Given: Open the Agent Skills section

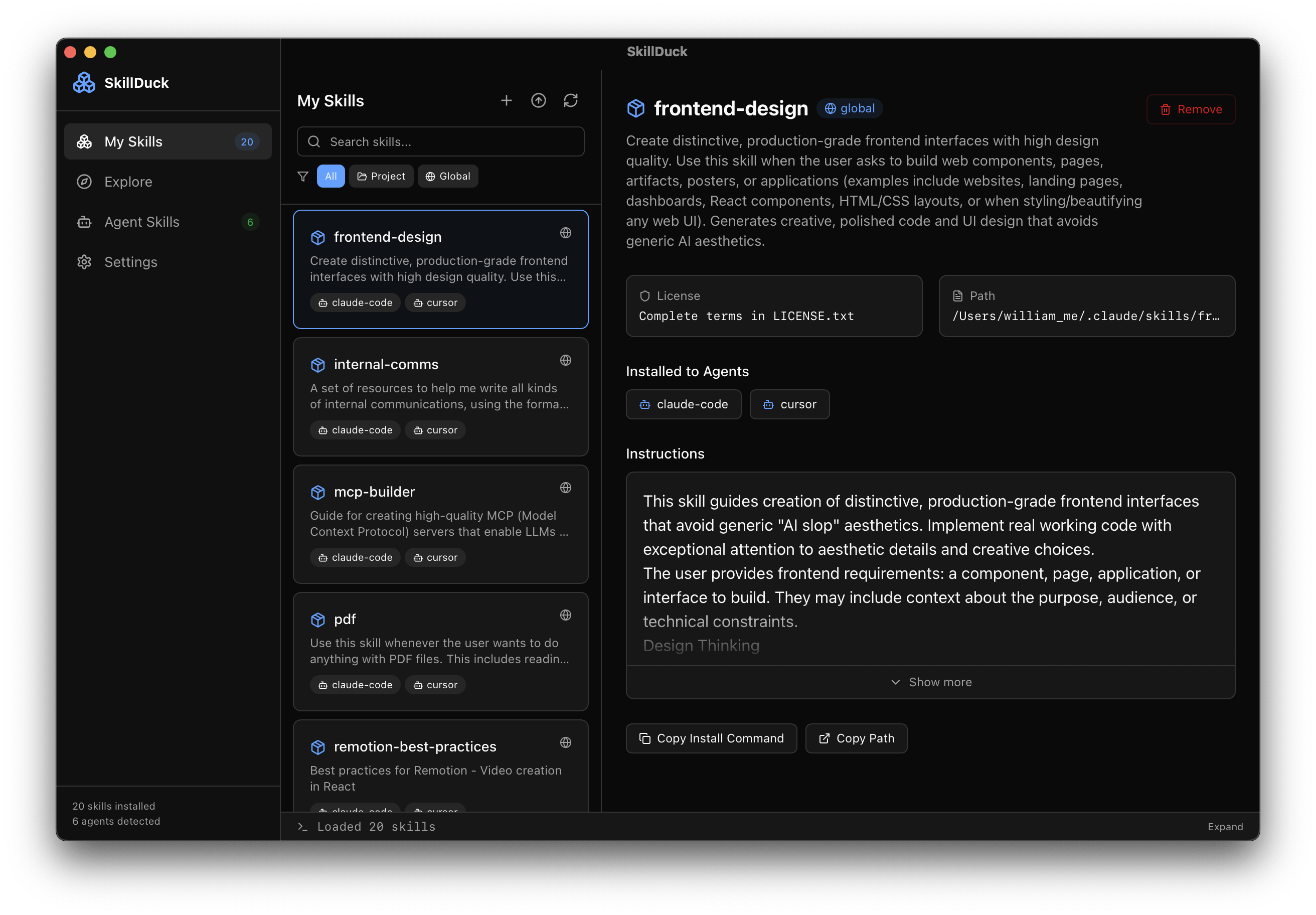Looking at the screenshot, I should pyautogui.click(x=142, y=222).
